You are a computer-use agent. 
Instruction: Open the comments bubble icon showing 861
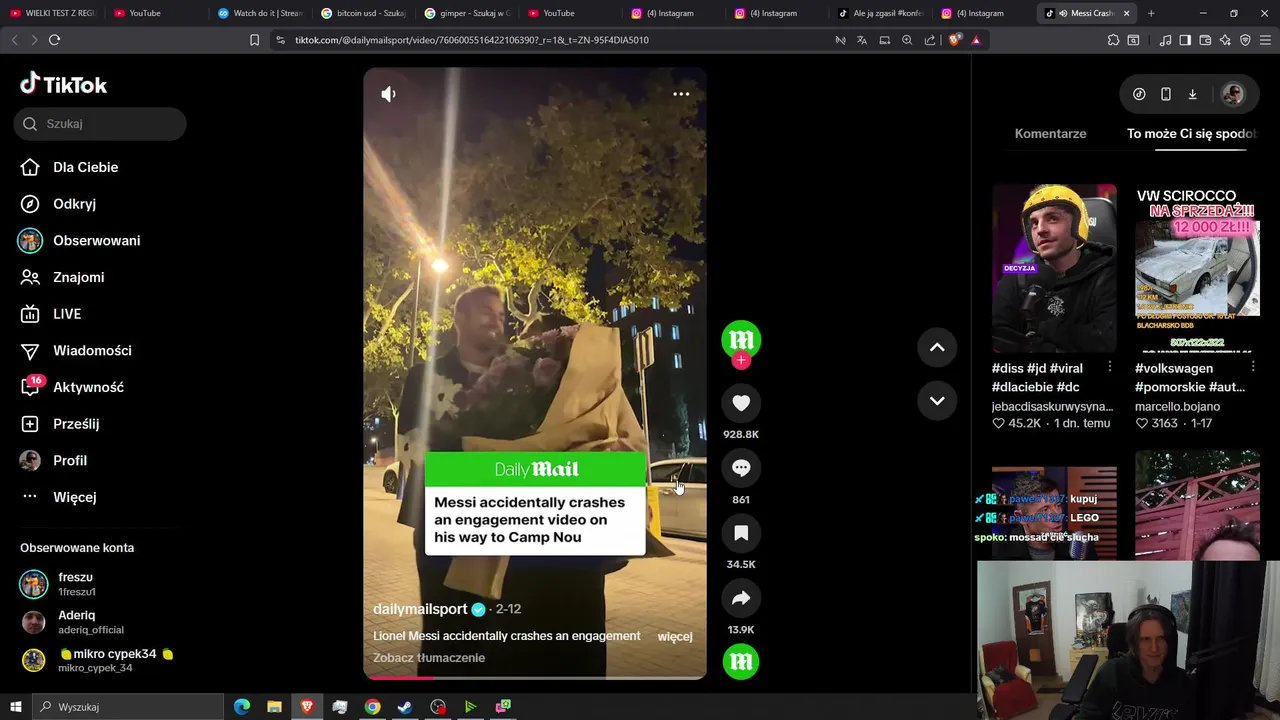(741, 468)
